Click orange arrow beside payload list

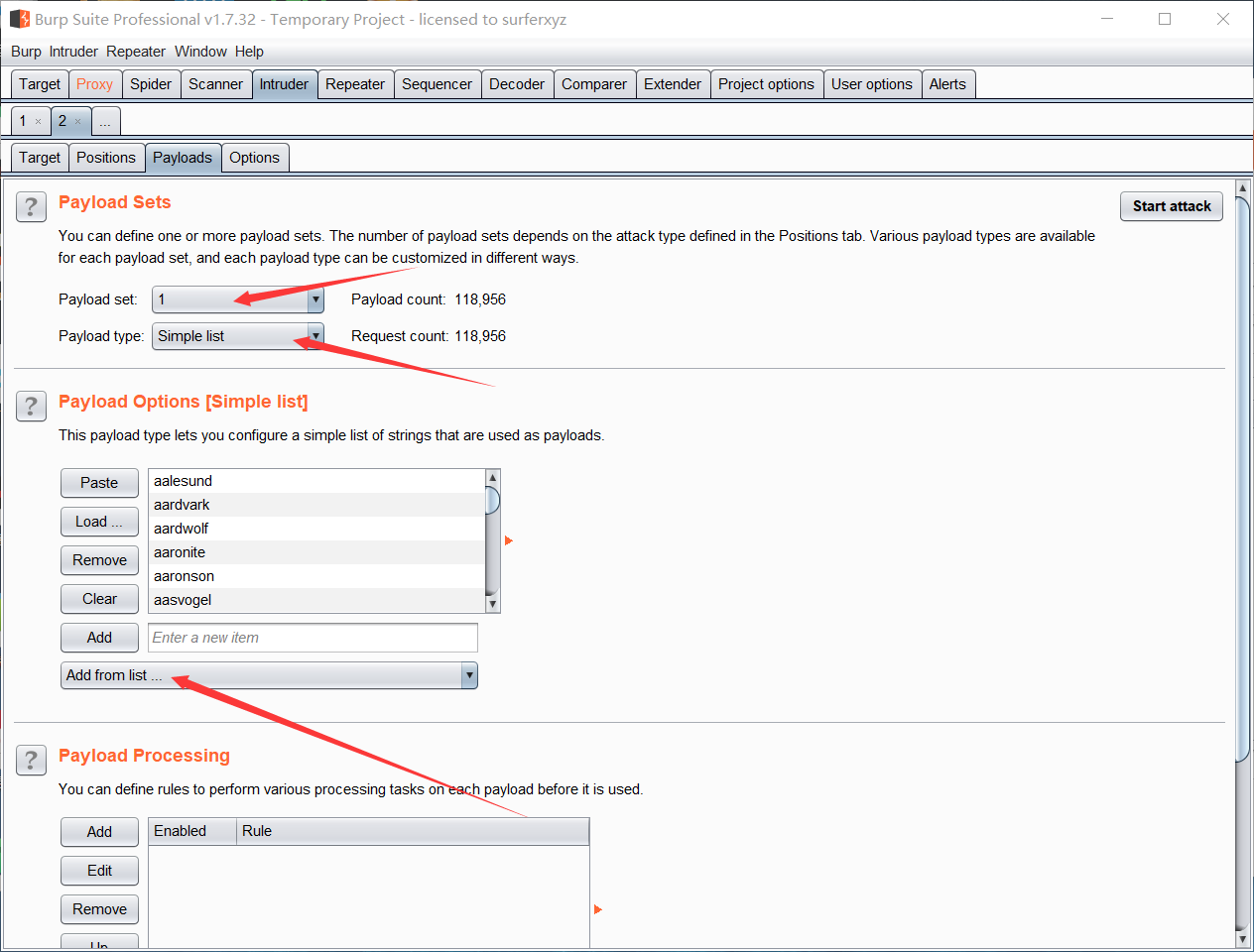click(x=509, y=540)
